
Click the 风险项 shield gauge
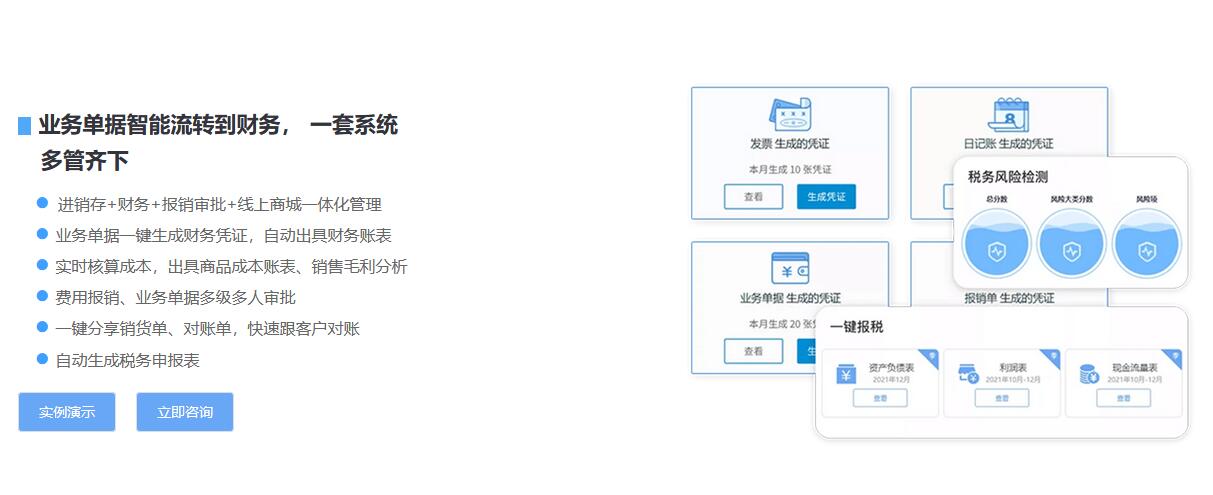[x=1146, y=250]
